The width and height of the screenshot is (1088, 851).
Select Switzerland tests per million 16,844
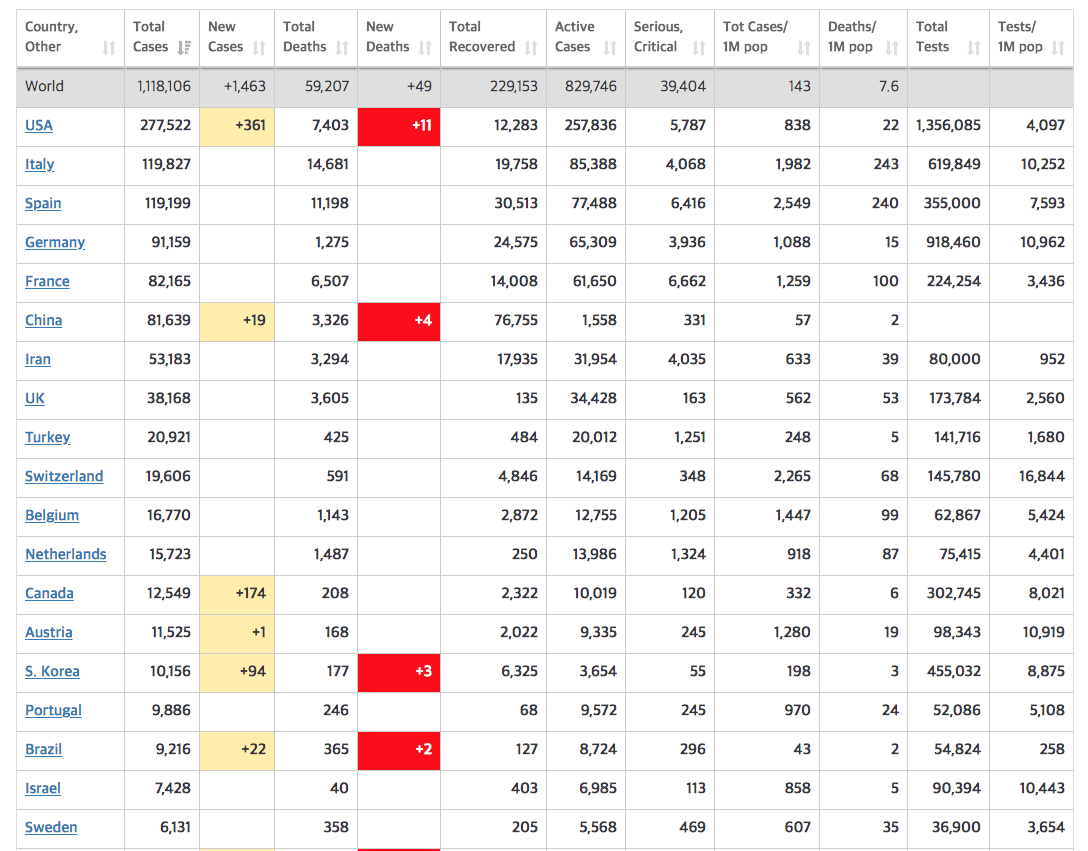pyautogui.click(x=1042, y=476)
